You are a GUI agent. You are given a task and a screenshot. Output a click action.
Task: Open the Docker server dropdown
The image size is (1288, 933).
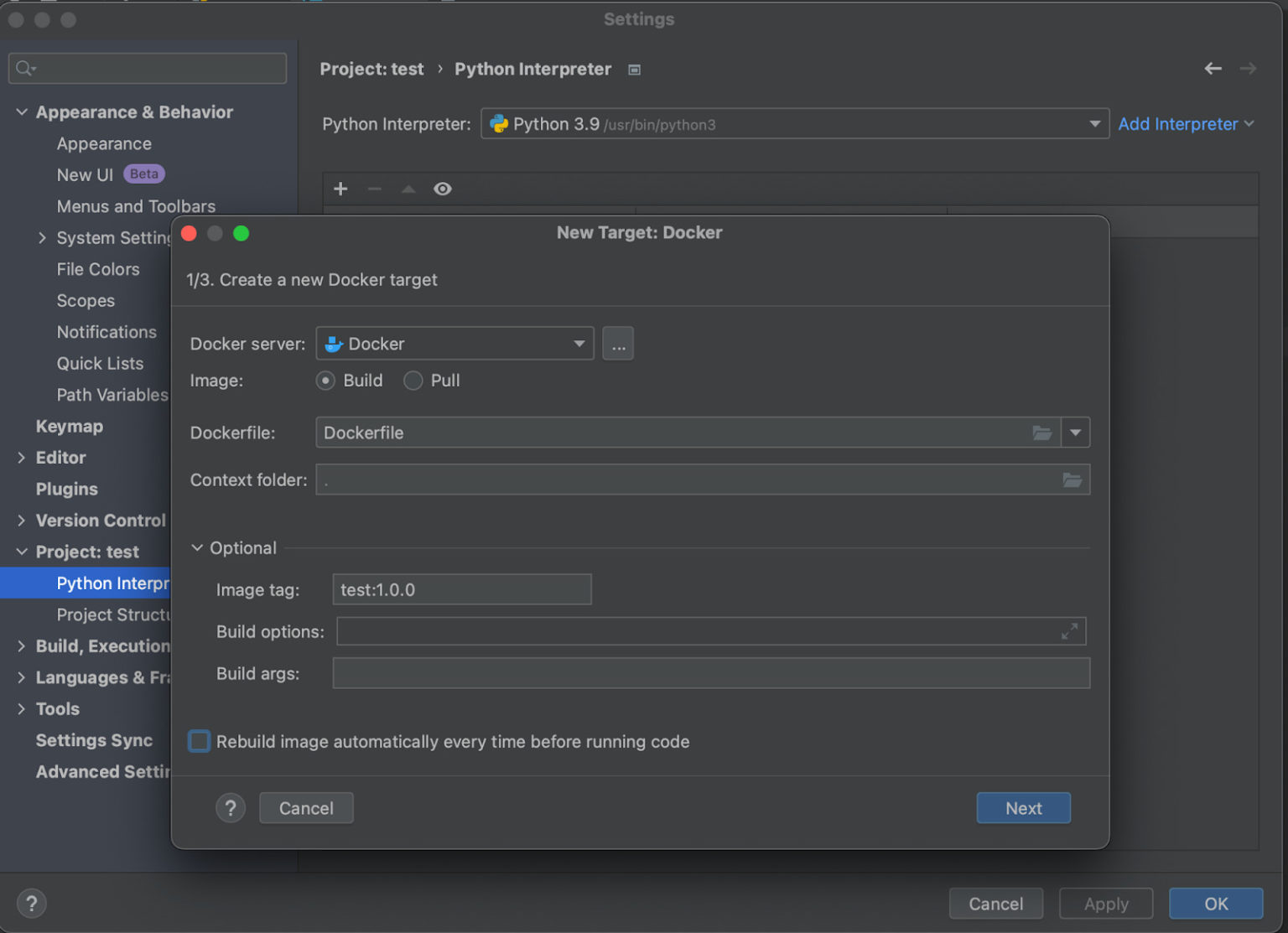click(x=578, y=343)
